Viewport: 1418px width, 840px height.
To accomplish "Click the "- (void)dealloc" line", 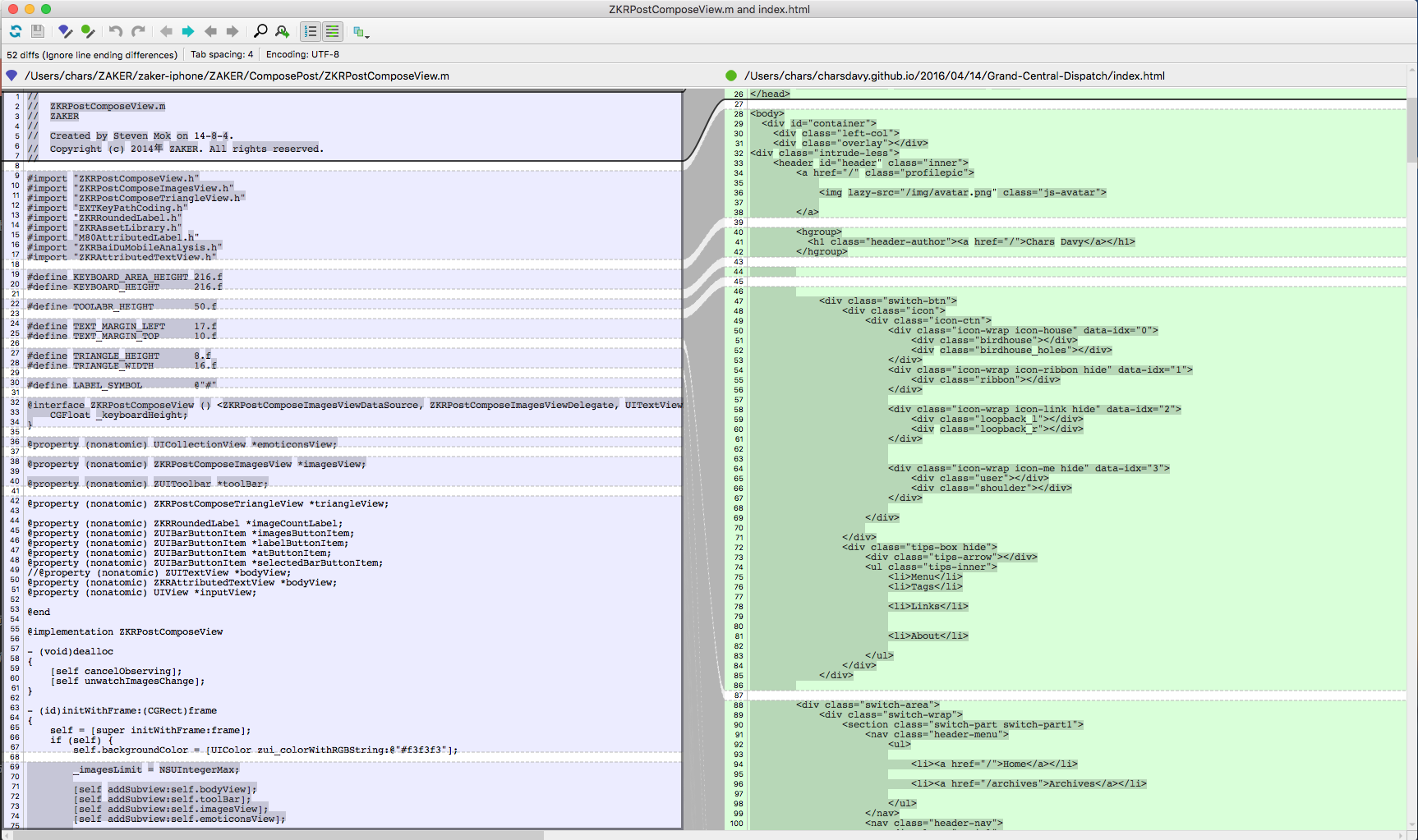I will (70, 652).
